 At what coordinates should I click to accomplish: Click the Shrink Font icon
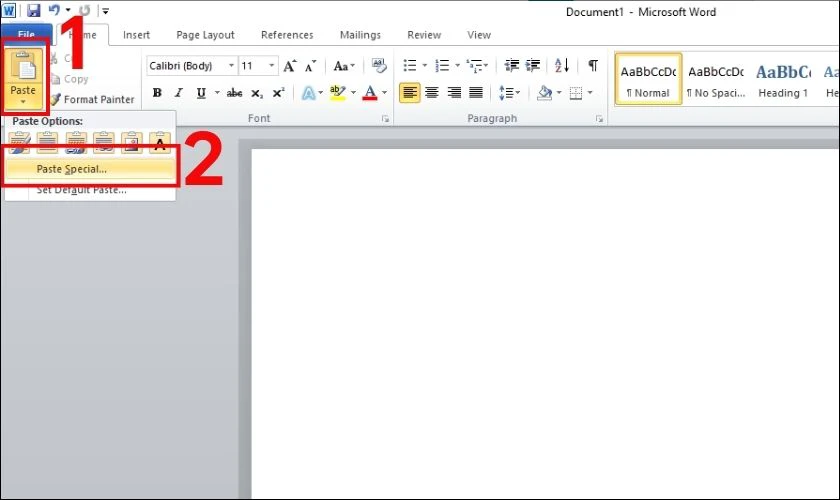coord(310,66)
